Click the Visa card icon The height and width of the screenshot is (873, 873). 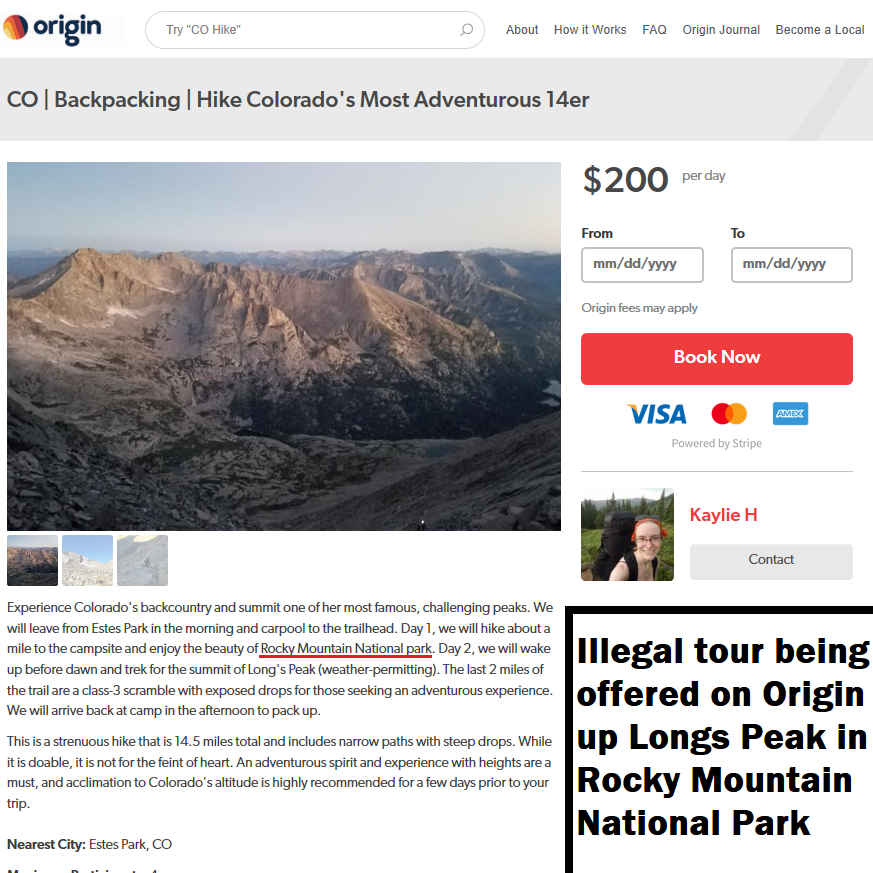click(656, 414)
